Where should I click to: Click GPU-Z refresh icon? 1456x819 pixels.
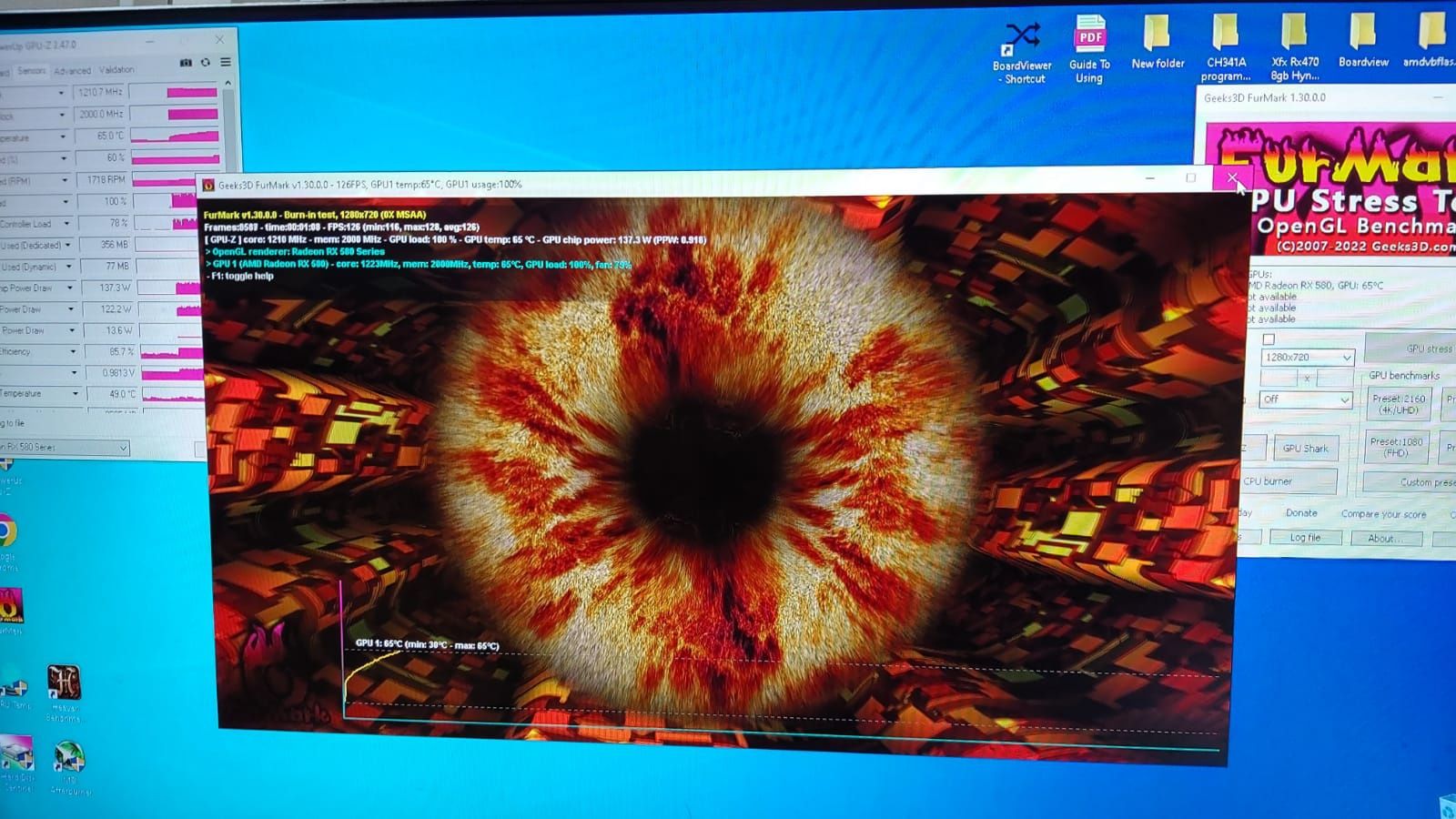[206, 63]
